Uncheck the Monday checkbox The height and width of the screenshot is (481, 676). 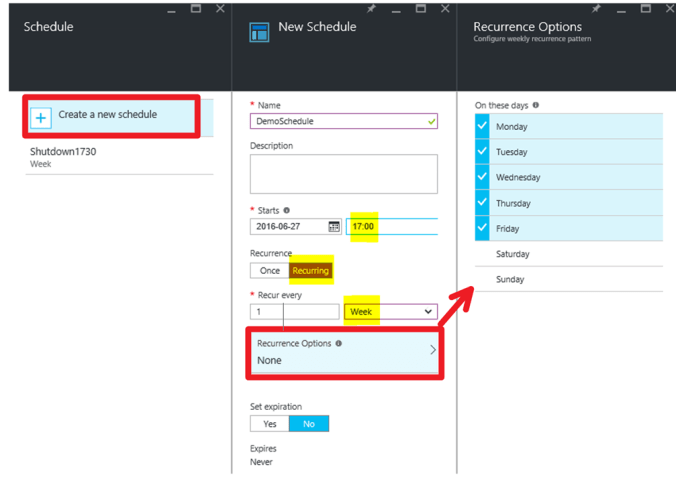click(x=483, y=127)
